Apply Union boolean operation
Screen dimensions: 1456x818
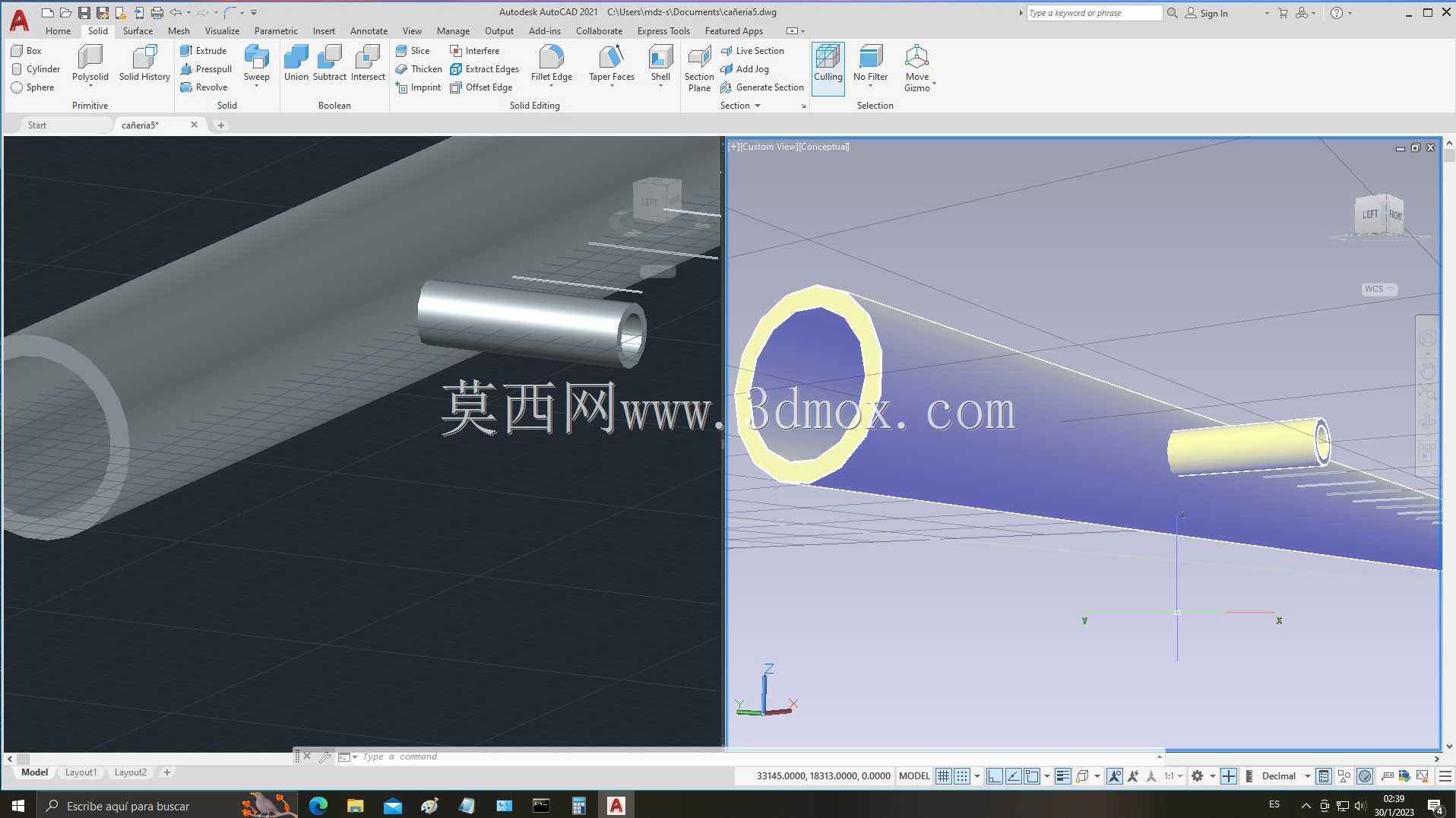point(296,63)
